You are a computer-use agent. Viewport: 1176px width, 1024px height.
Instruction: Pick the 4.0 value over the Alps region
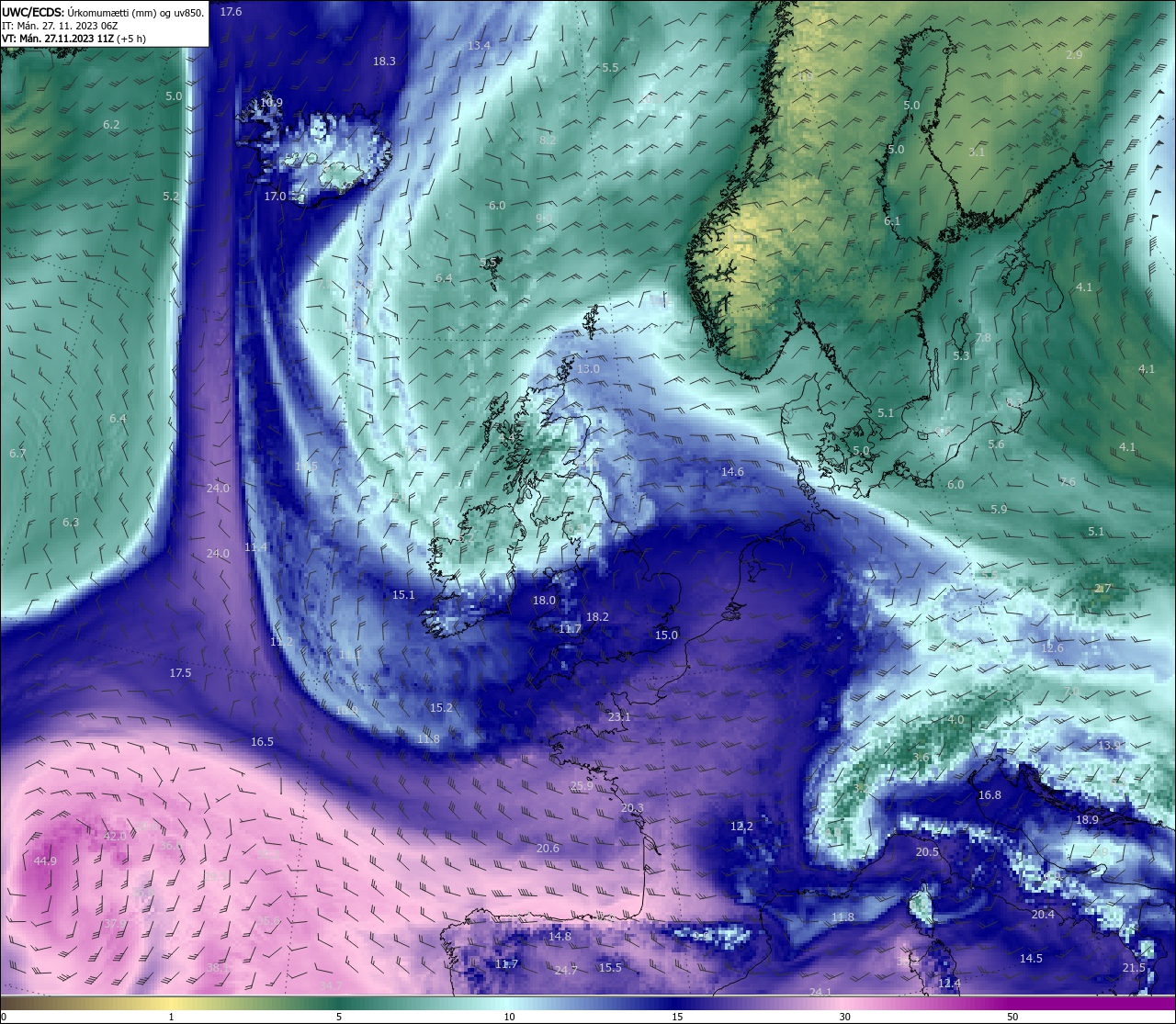956,720
